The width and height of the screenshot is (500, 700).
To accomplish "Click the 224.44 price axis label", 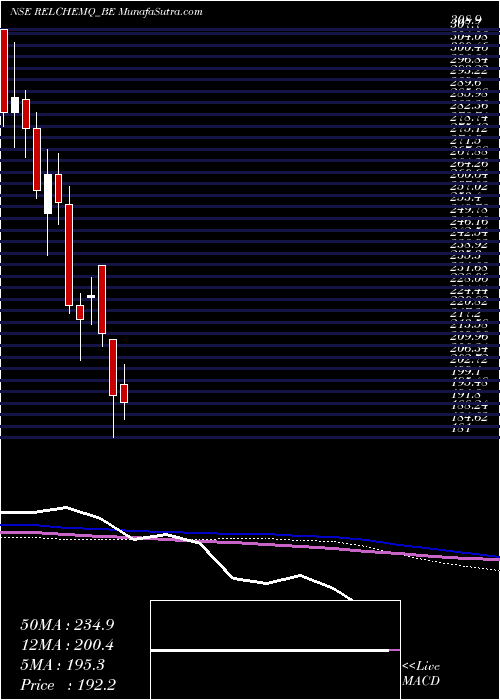I will pos(468,291).
